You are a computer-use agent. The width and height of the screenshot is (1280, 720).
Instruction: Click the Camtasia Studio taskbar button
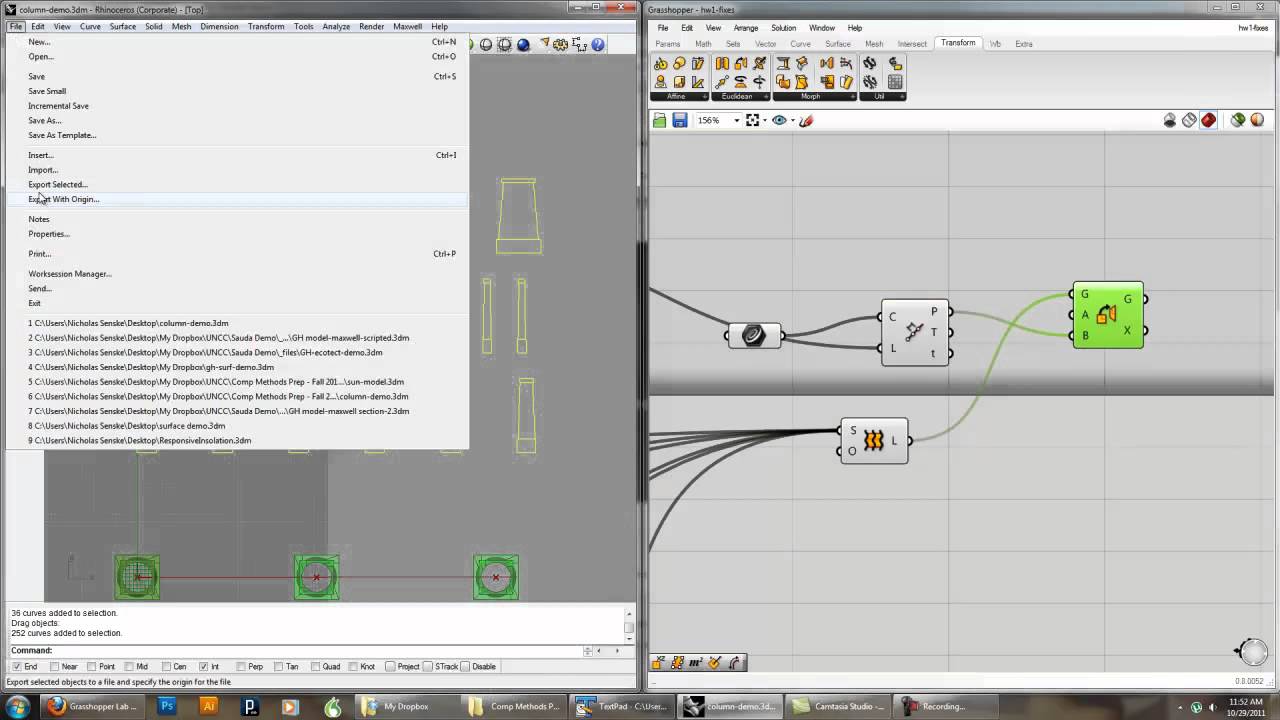tap(837, 706)
